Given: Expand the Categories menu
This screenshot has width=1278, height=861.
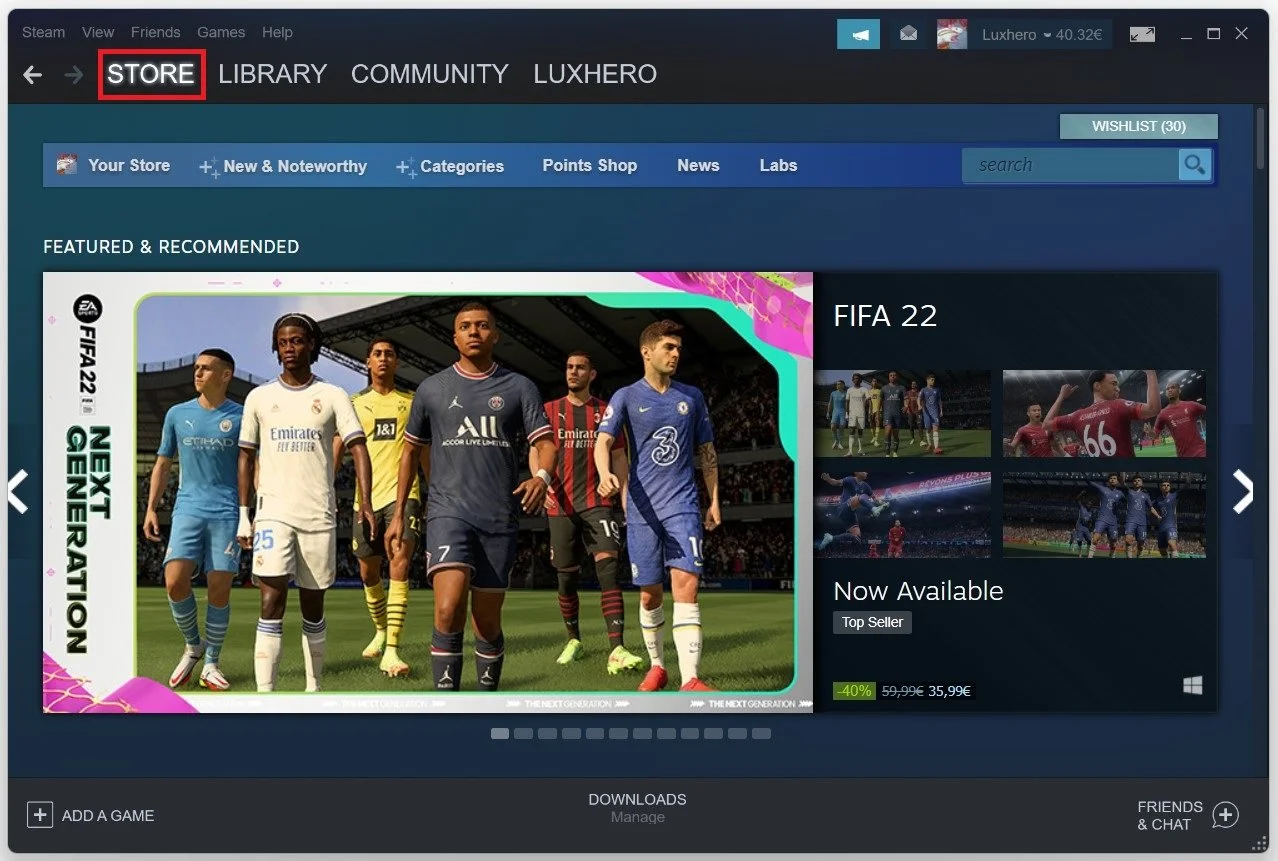Looking at the screenshot, I should [462, 166].
